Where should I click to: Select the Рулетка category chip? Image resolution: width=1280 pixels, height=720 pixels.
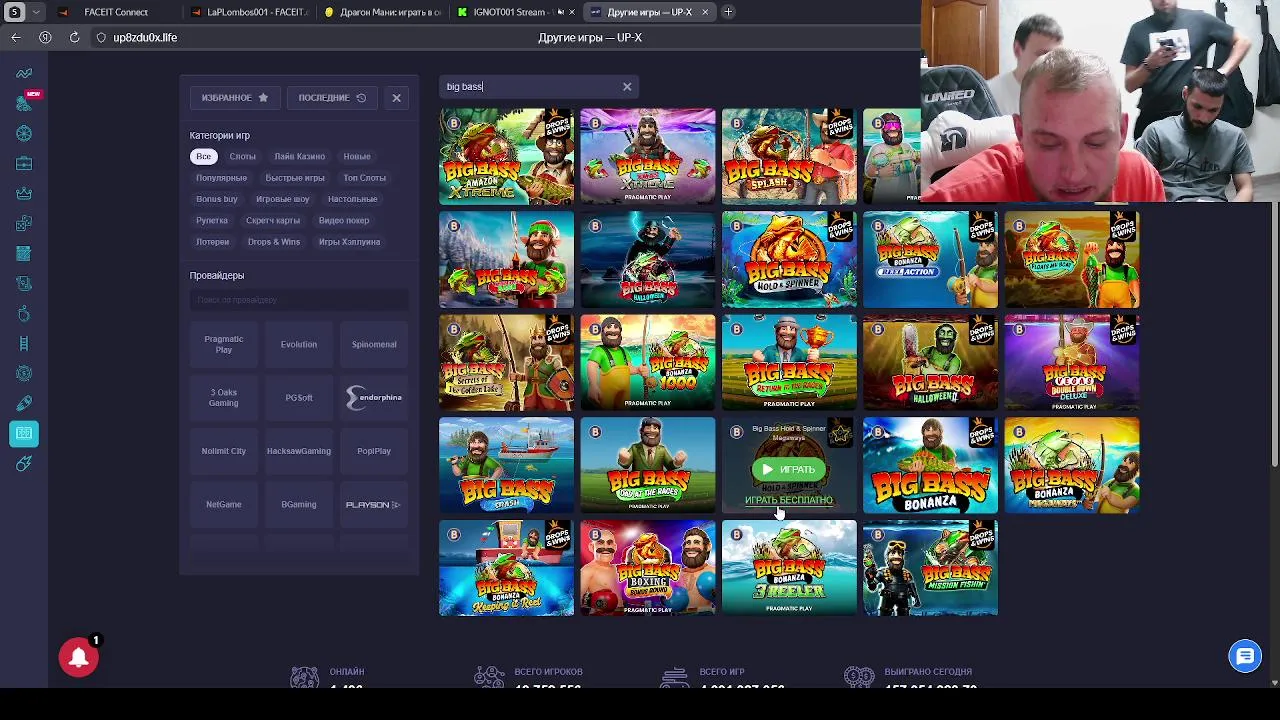212,220
